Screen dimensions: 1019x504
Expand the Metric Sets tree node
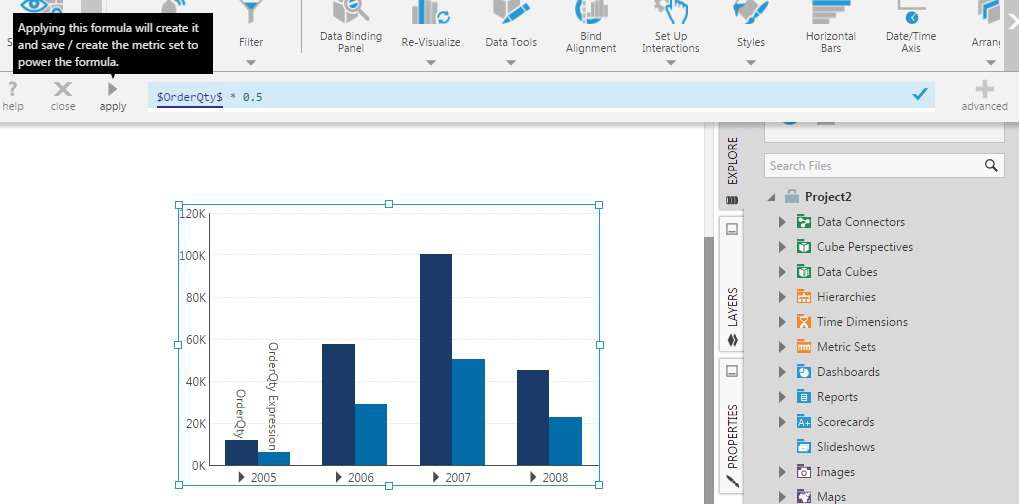(782, 347)
